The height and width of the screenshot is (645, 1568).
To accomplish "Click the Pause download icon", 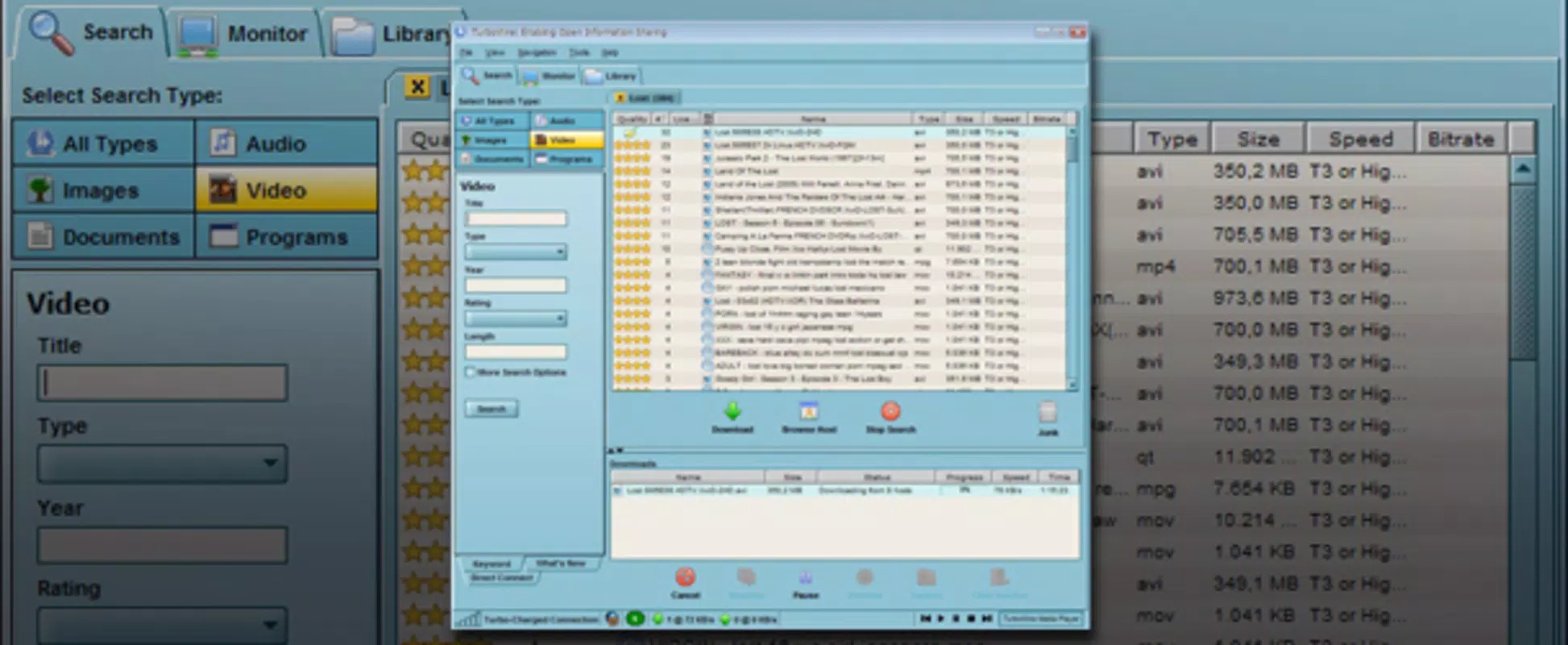I will [x=805, y=578].
